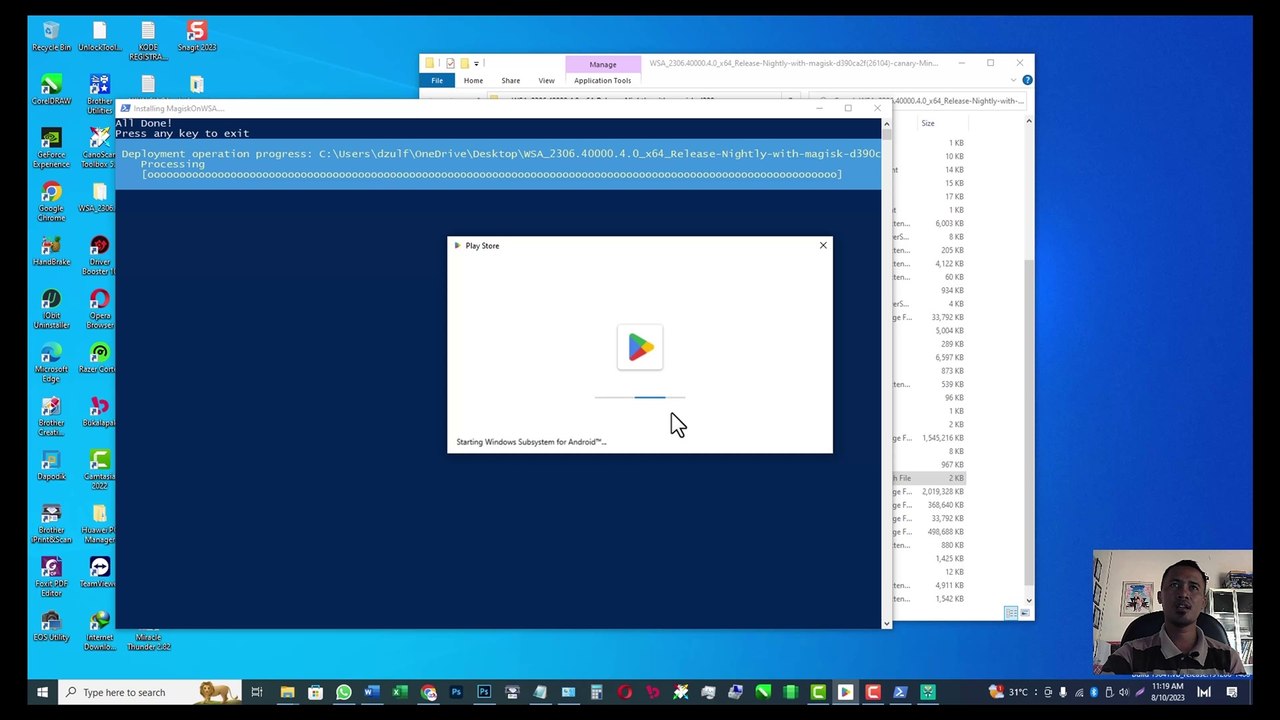Open the Miracle Thunder 2.82 desktop shortcut
The image size is (1280, 720).
point(148,640)
